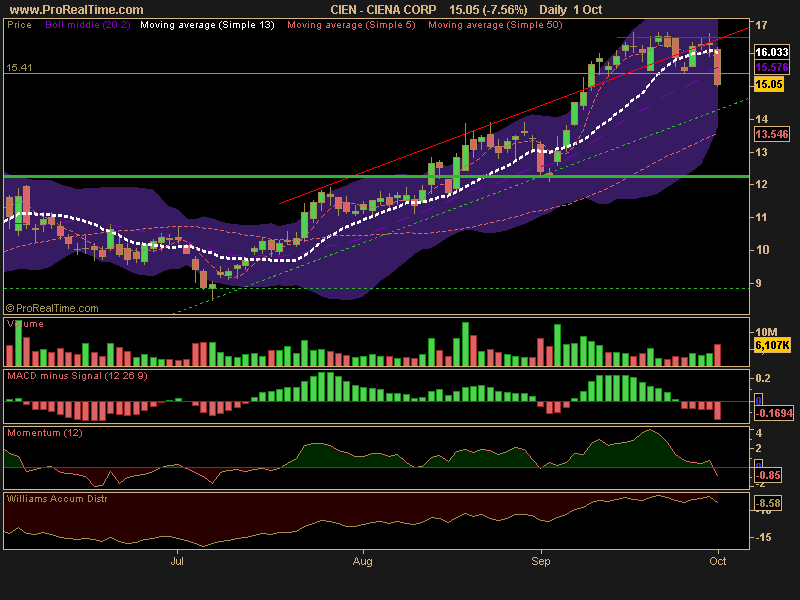This screenshot has height=600, width=800.
Task: Click the Aug date axis marker
Action: click(363, 561)
